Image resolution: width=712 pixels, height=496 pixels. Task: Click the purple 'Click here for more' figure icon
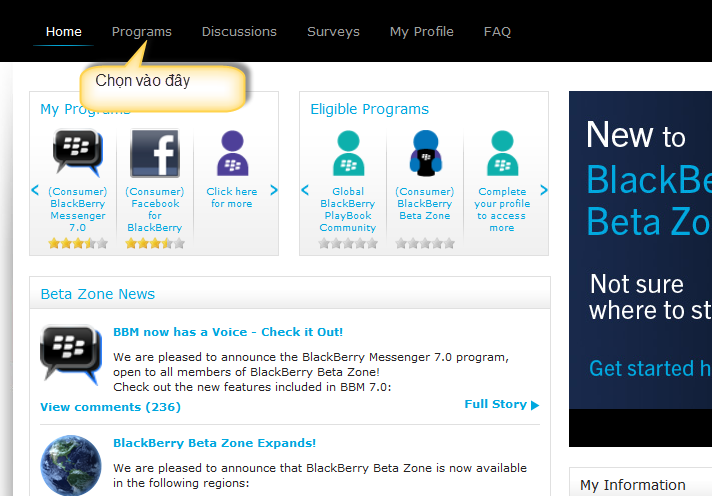(x=232, y=153)
